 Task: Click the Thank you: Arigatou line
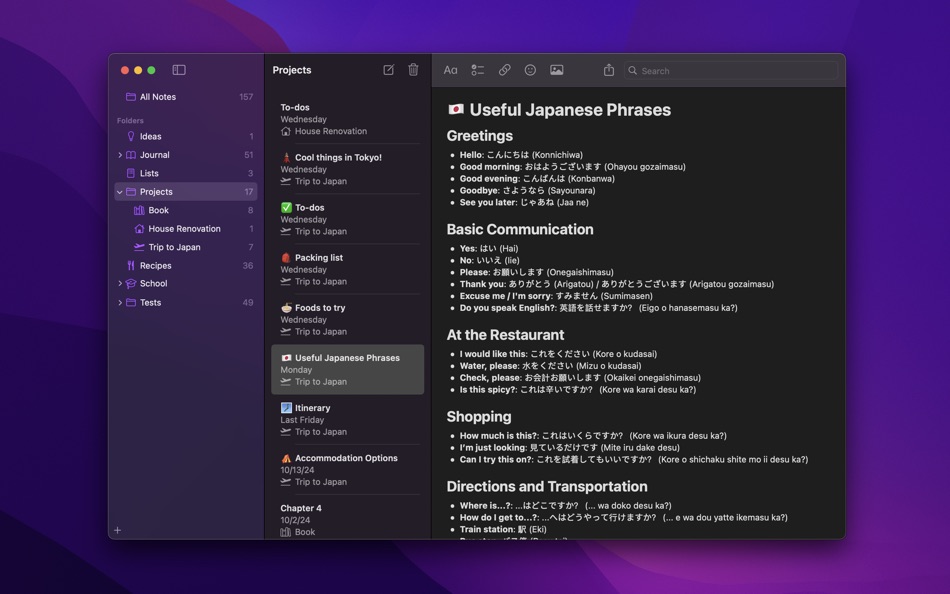coord(617,284)
